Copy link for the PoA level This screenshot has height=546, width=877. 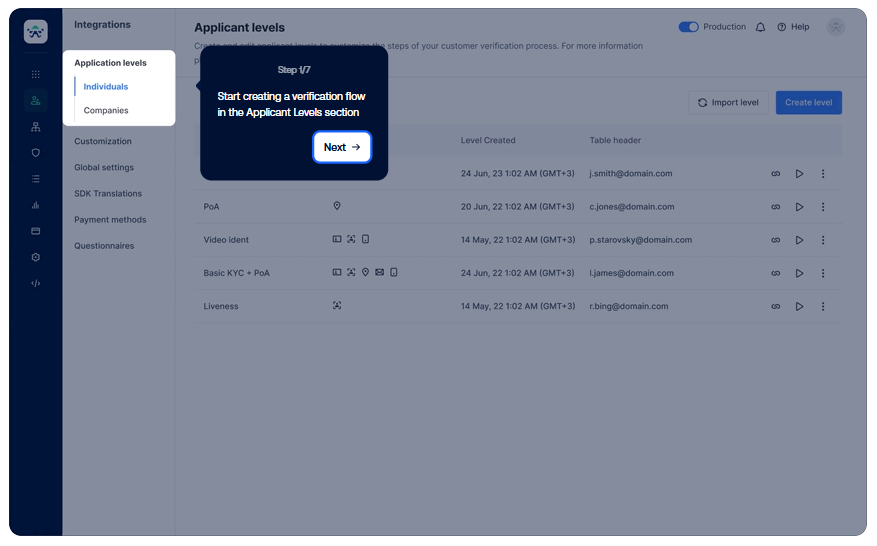pos(775,207)
